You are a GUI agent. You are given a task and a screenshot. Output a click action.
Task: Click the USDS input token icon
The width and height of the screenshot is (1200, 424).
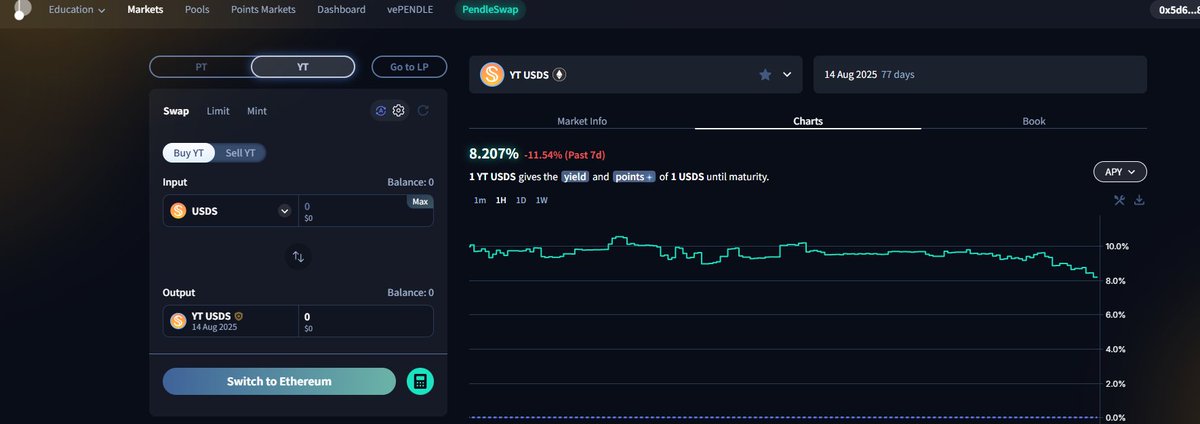pos(178,211)
